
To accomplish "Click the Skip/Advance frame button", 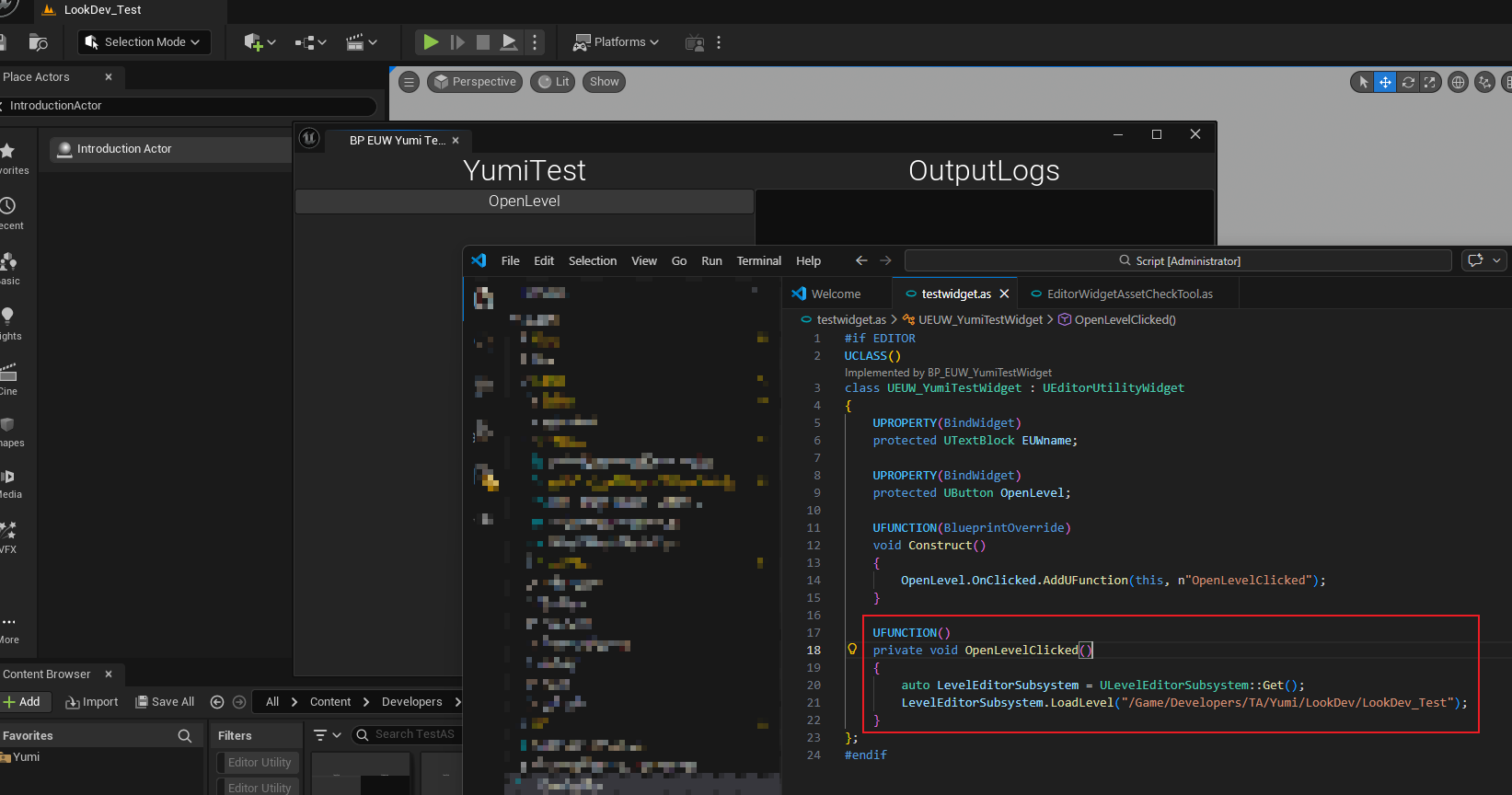I will pos(457,42).
